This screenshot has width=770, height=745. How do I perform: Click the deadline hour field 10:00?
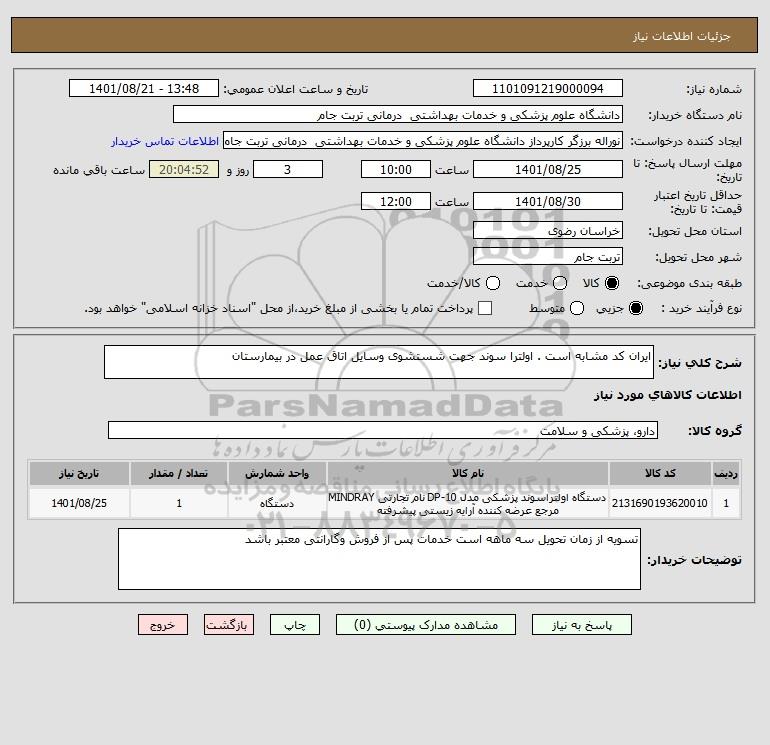pyautogui.click(x=396, y=169)
